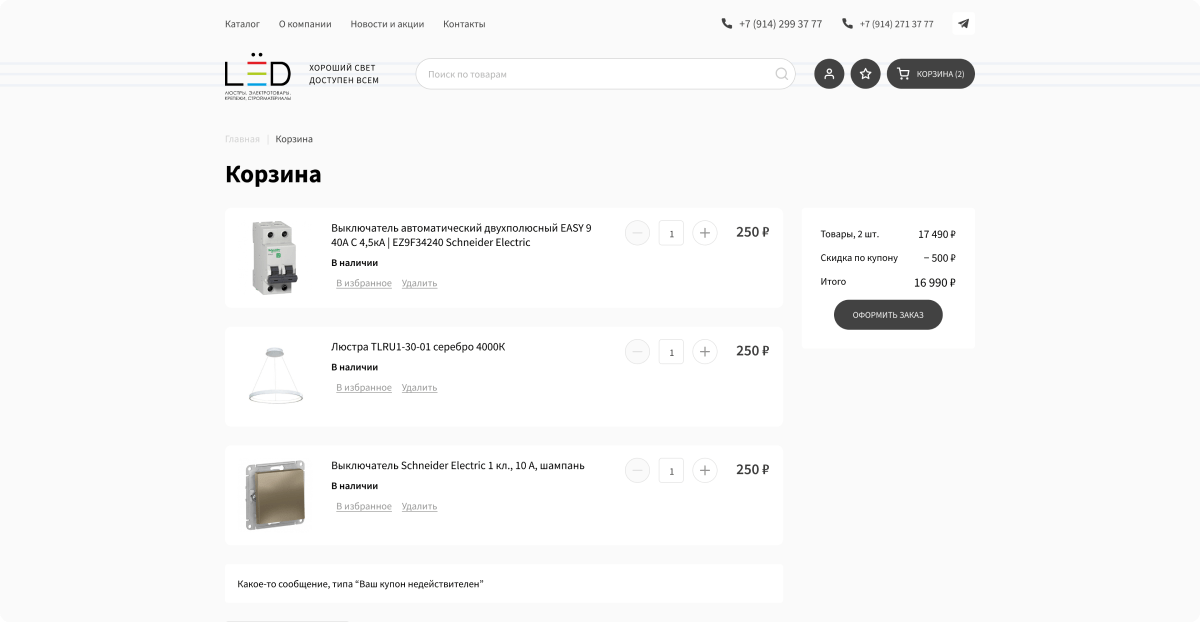
Task: Open the chandelier product thumbnail
Action: coord(275,376)
